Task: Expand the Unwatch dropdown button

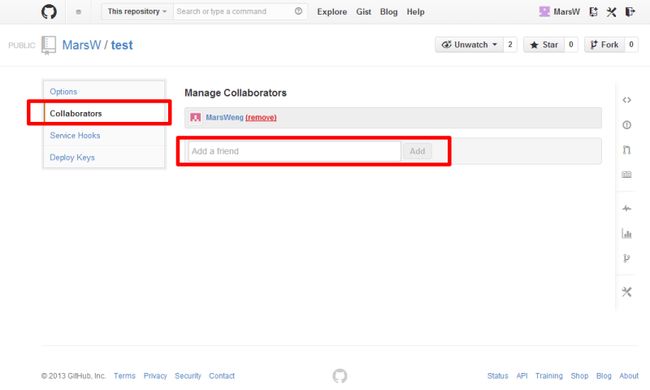Action: [469, 44]
